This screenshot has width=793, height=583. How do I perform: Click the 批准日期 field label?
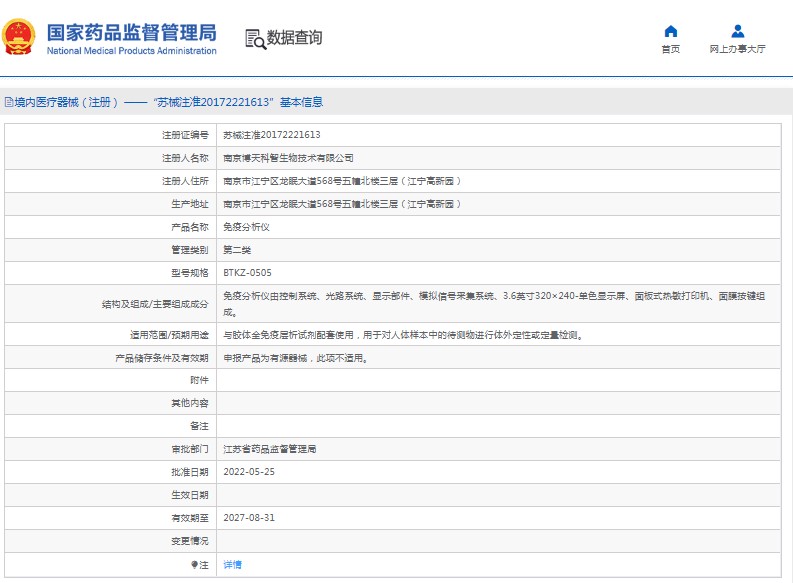pos(190,472)
